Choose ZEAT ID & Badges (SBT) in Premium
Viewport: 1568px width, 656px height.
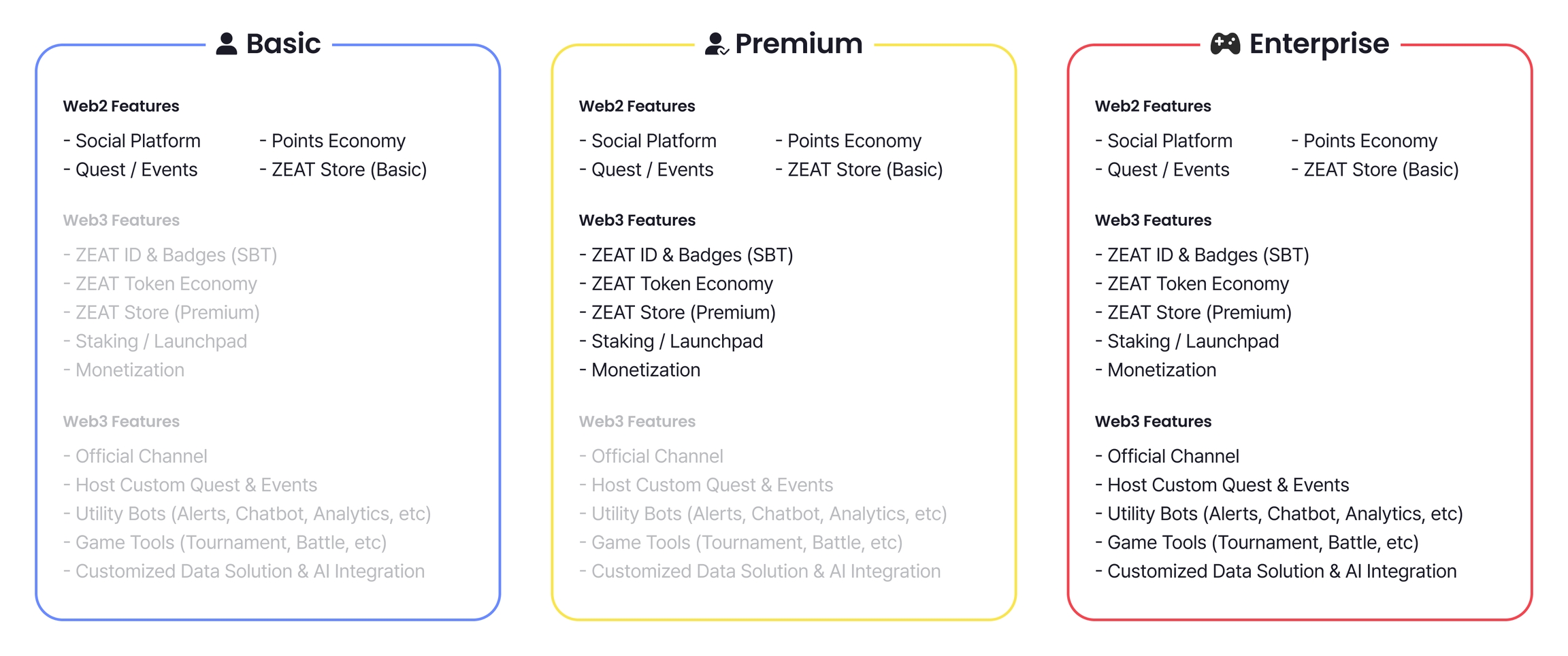[x=692, y=255]
